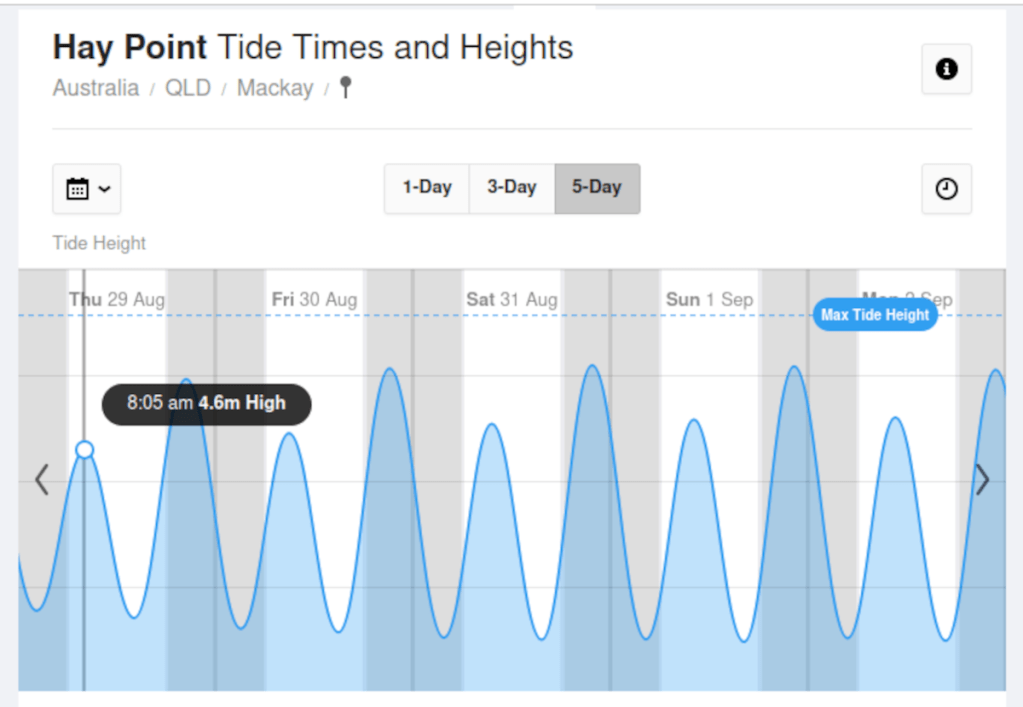1023x707 pixels.
Task: Open the calendar date picker dropdown
Action: pos(87,189)
